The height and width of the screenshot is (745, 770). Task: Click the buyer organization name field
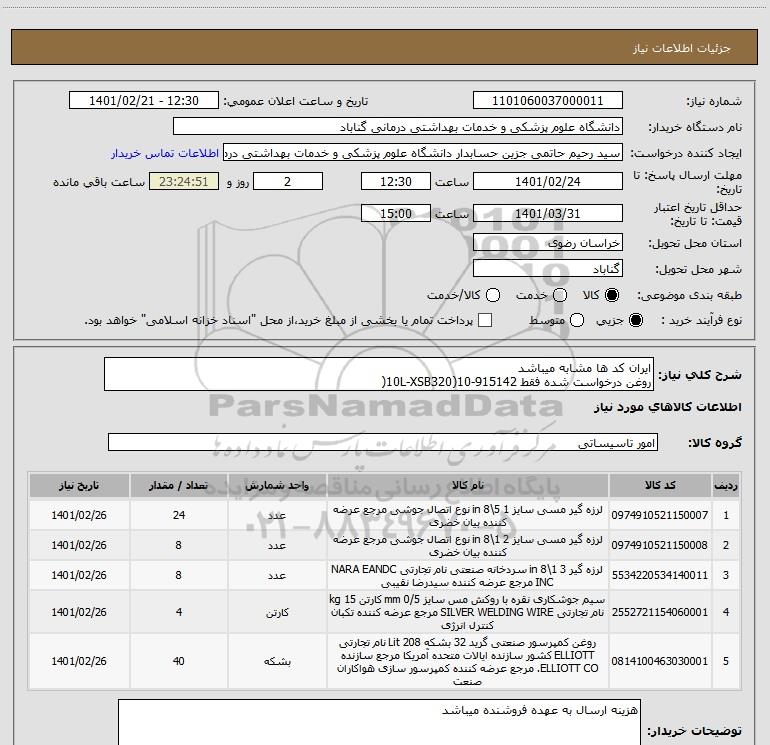[x=398, y=127]
